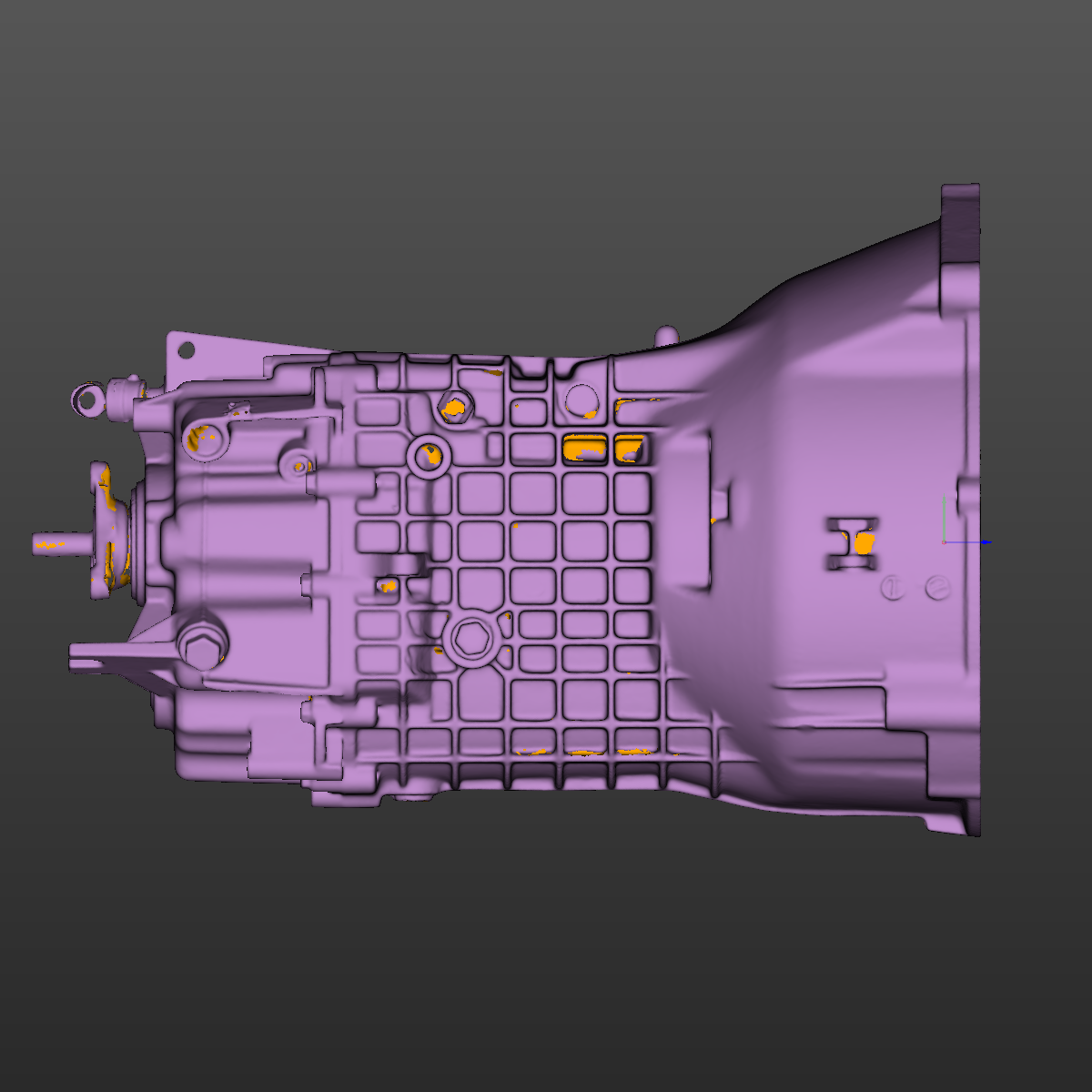Click the large hex drain plug on ribbed casing

pyautogui.click(x=473, y=639)
